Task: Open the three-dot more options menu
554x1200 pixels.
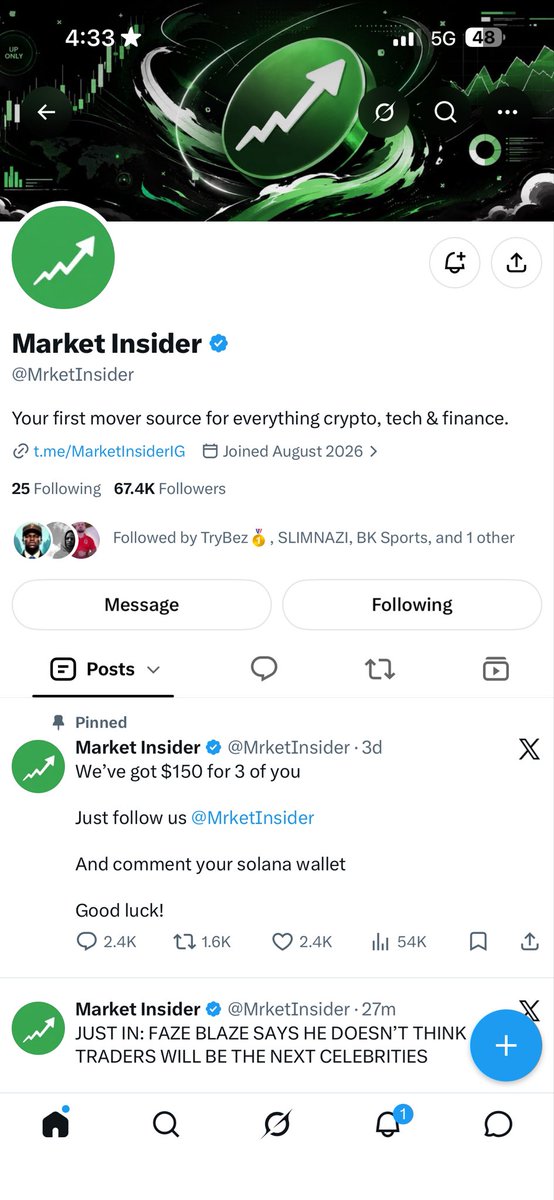Action: pos(508,112)
